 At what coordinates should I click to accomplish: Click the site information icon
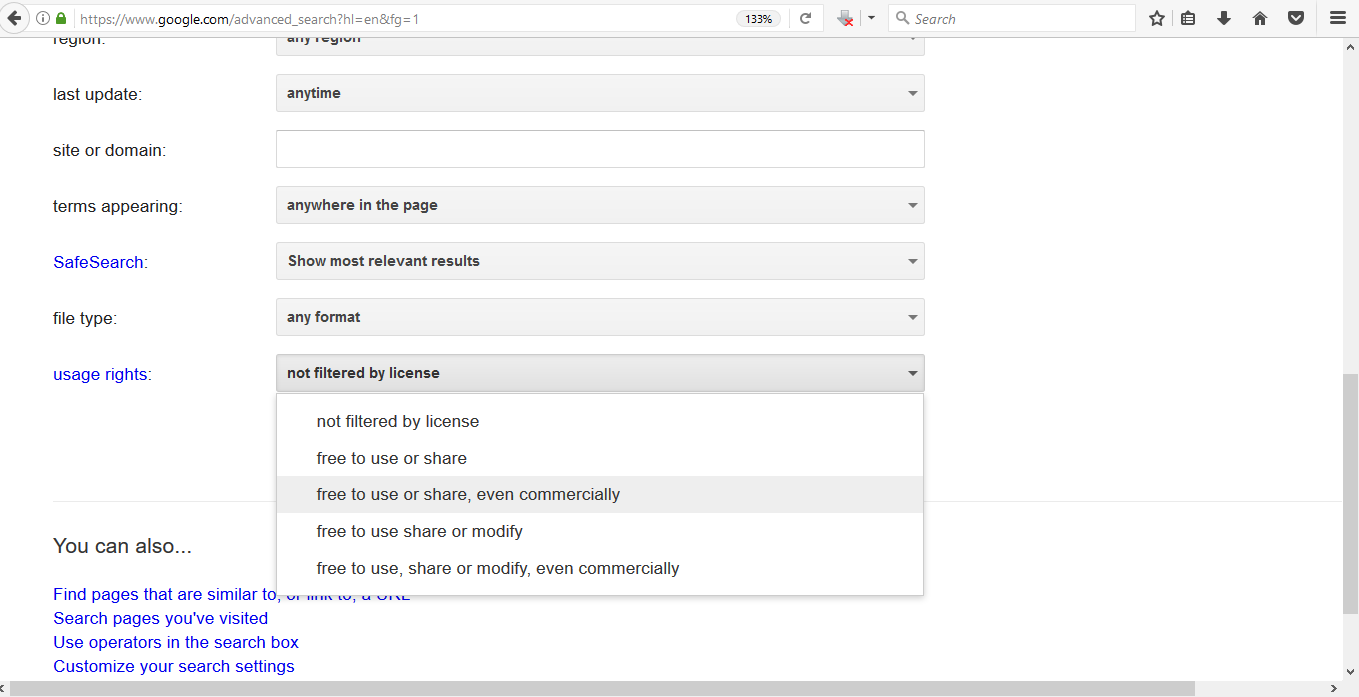(x=43, y=18)
